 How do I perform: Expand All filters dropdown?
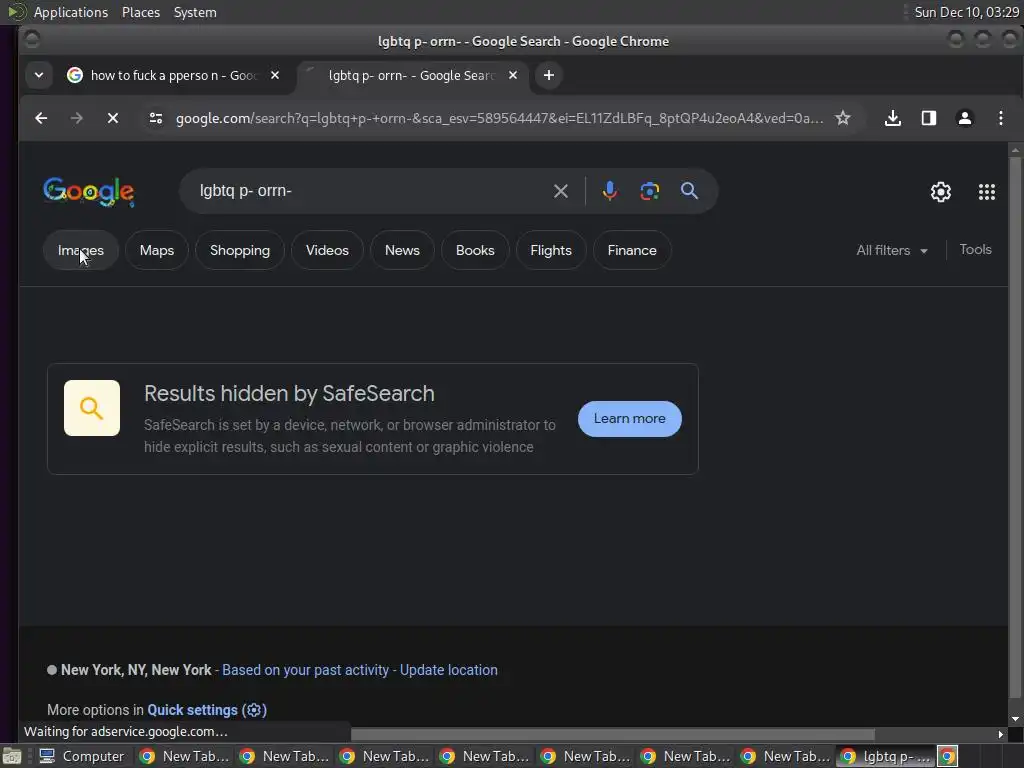point(891,250)
